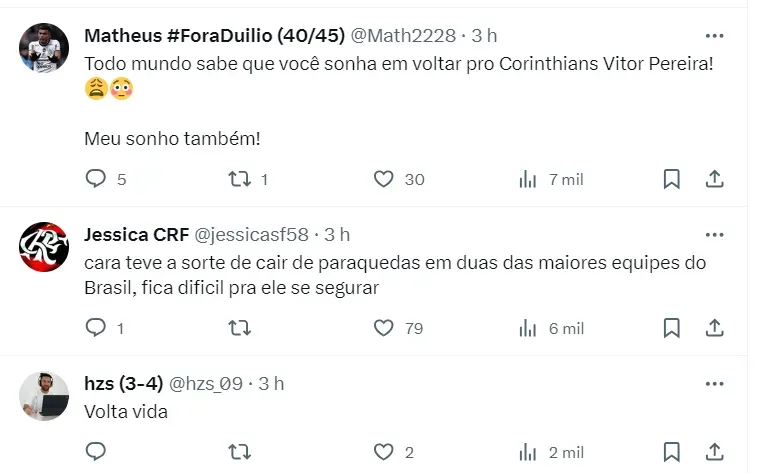Repost the Matheus #ForaDuilio tweet
This screenshot has height=473, width=757.
click(x=239, y=179)
